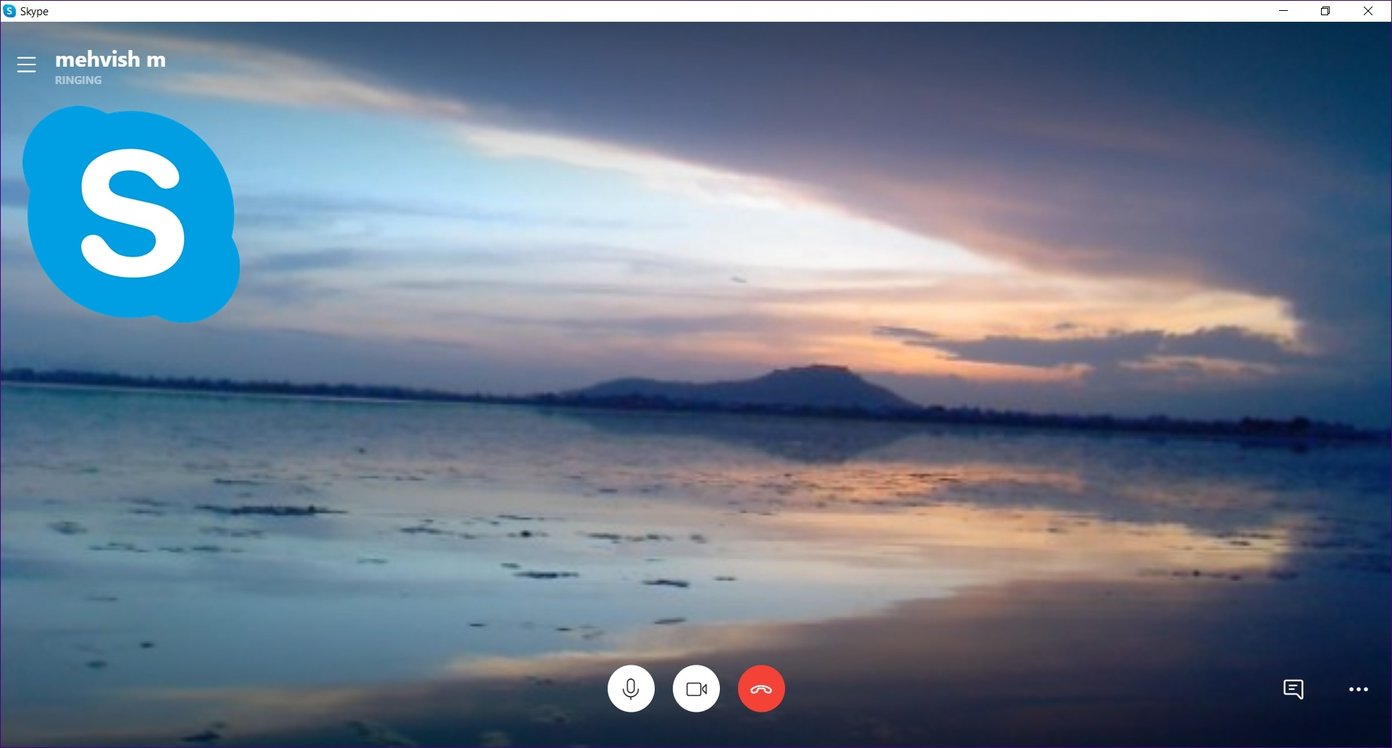Open the hamburger menu beside mehvish m
The width and height of the screenshot is (1392, 748).
27,65
